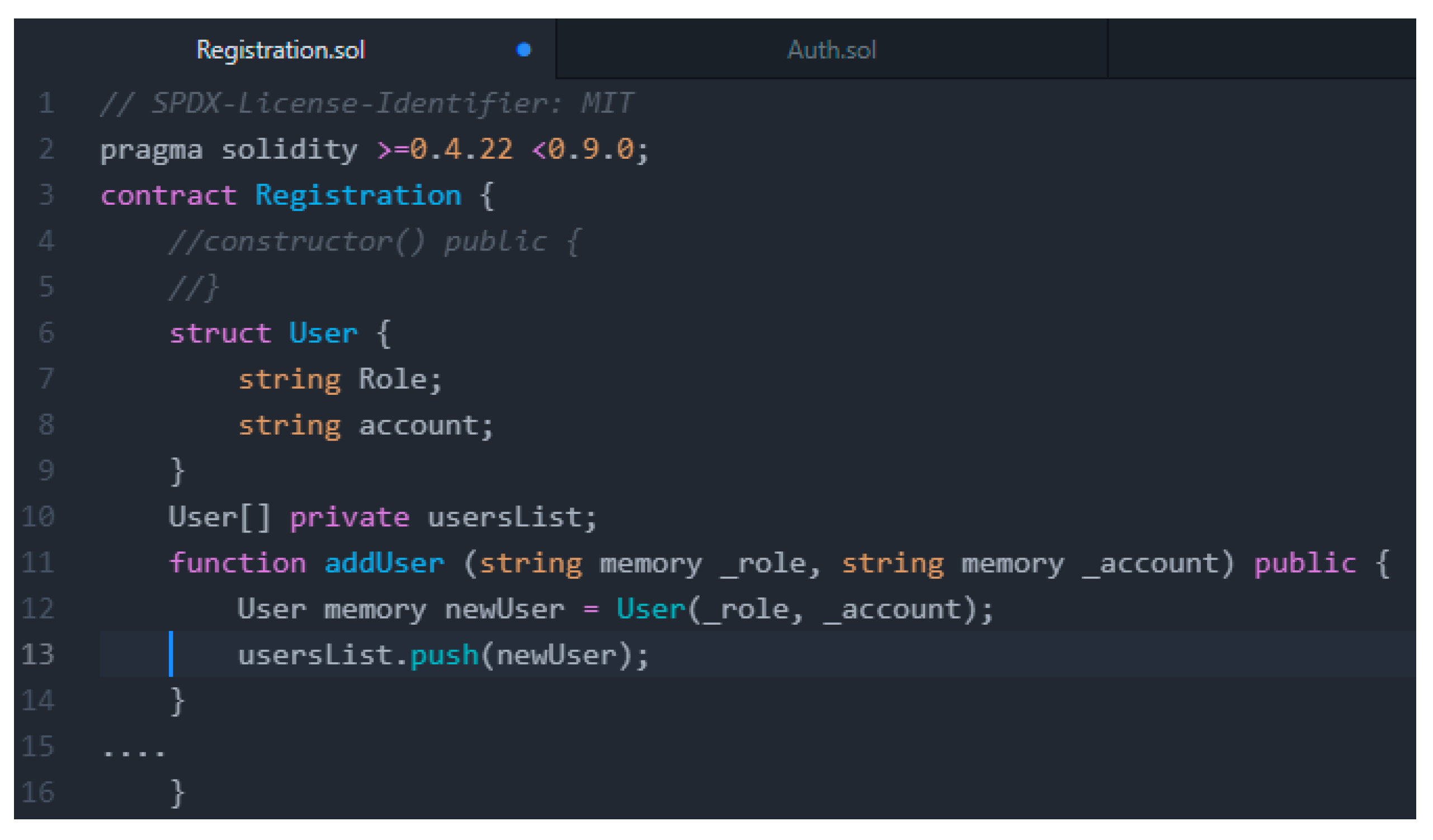
Task: Click the usersList variable declaration
Action: pyautogui.click(x=505, y=517)
